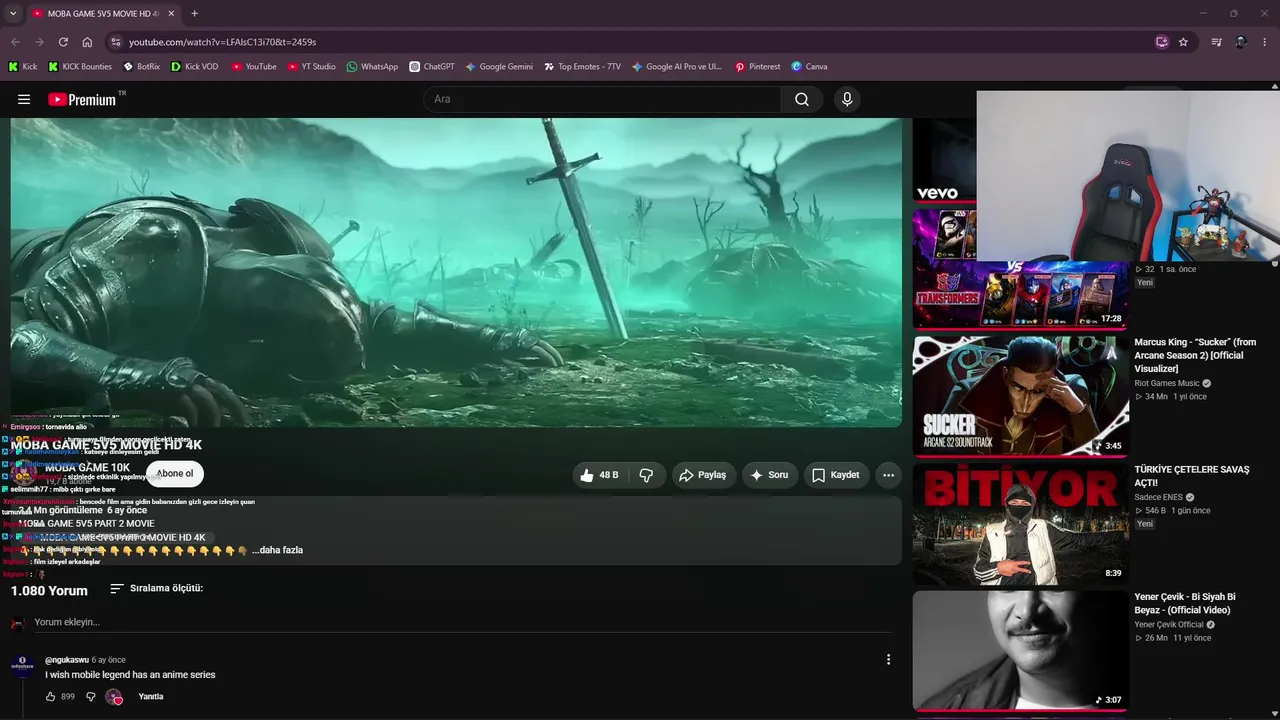Open 'Yener Çevik - Bi Siyah Bi Beyaz' title
This screenshot has height=720, width=1280.
1185,603
